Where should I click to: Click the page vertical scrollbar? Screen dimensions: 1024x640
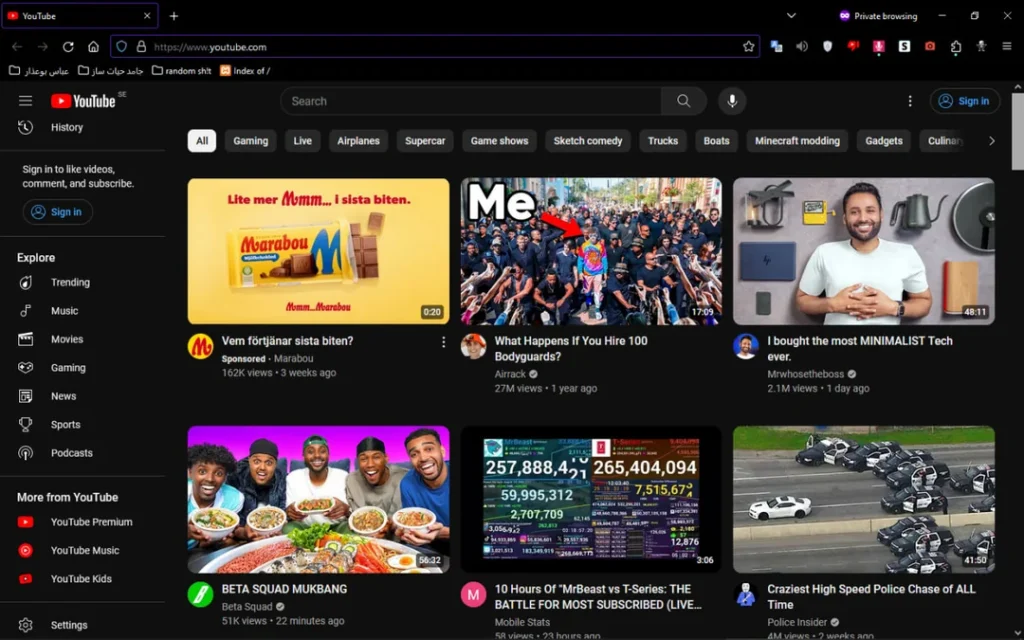pyautogui.click(x=1017, y=132)
